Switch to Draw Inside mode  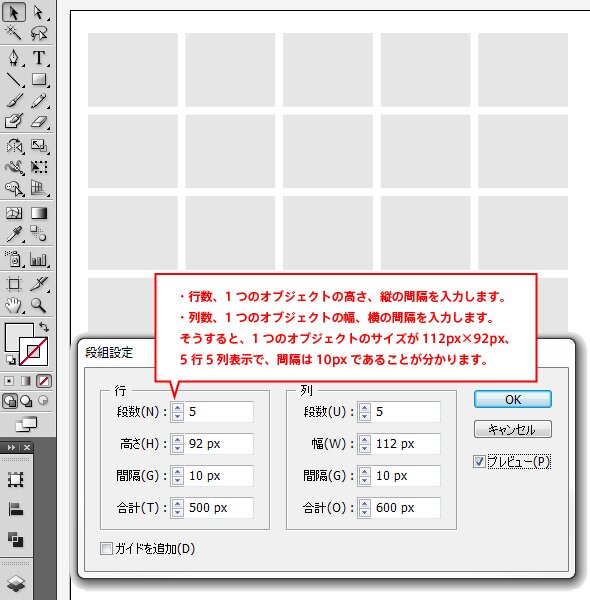[43, 401]
